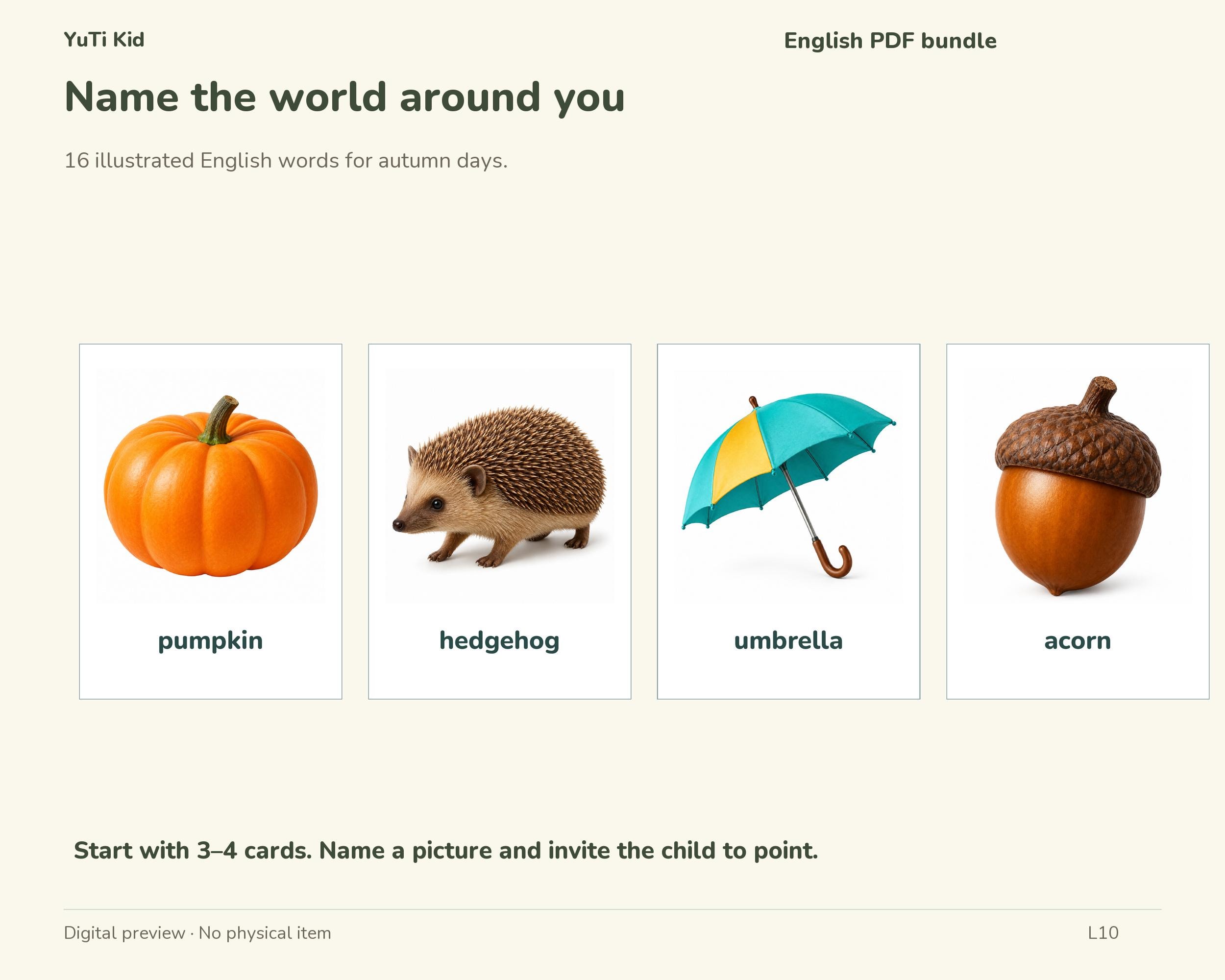Click the acorn picture
Viewport: 1225px width, 980px height.
click(1078, 486)
